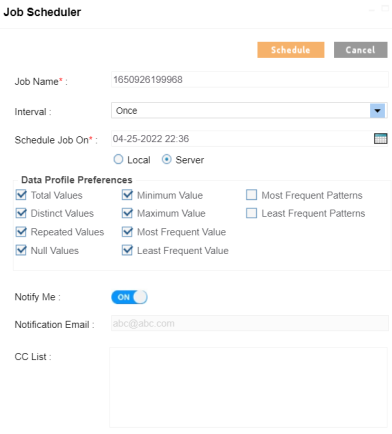Screen dimensions: 392x434
Task: Click the Schedule button
Action: (291, 50)
